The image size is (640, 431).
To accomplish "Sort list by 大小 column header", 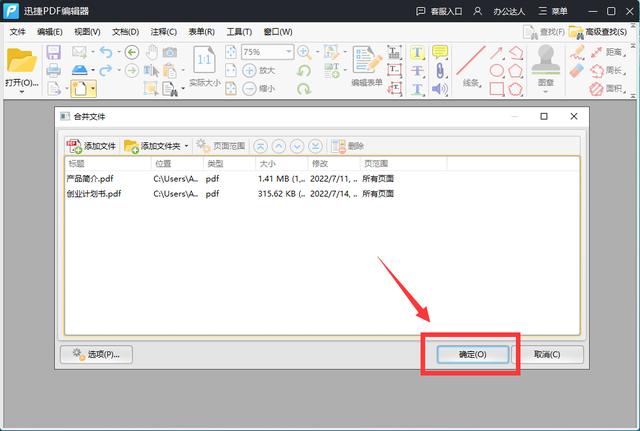I will click(267, 163).
